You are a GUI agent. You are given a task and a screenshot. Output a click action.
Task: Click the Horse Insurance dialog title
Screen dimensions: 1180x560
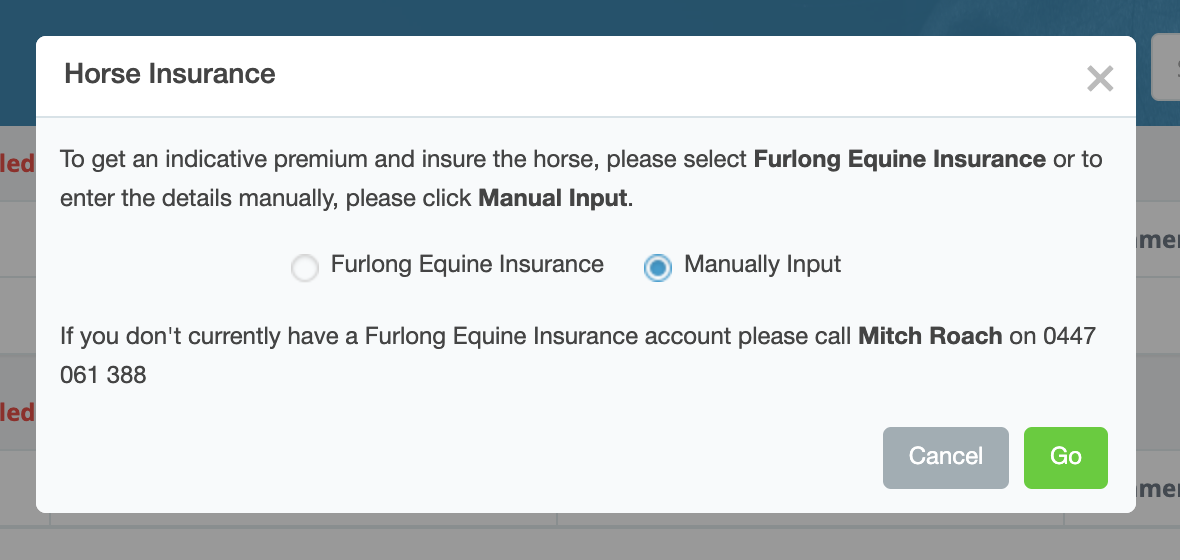point(170,74)
